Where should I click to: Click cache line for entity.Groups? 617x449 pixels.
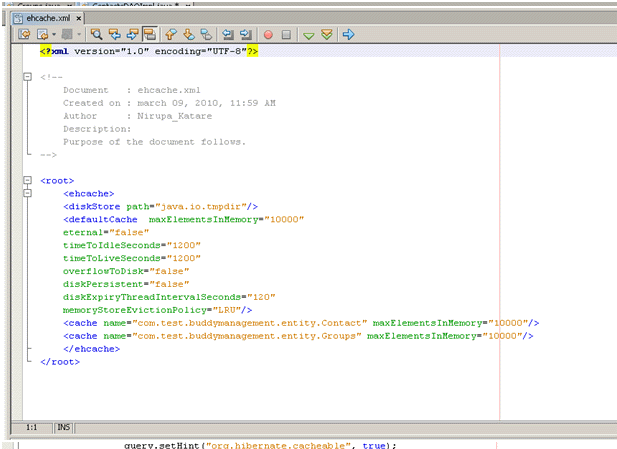pos(298,336)
